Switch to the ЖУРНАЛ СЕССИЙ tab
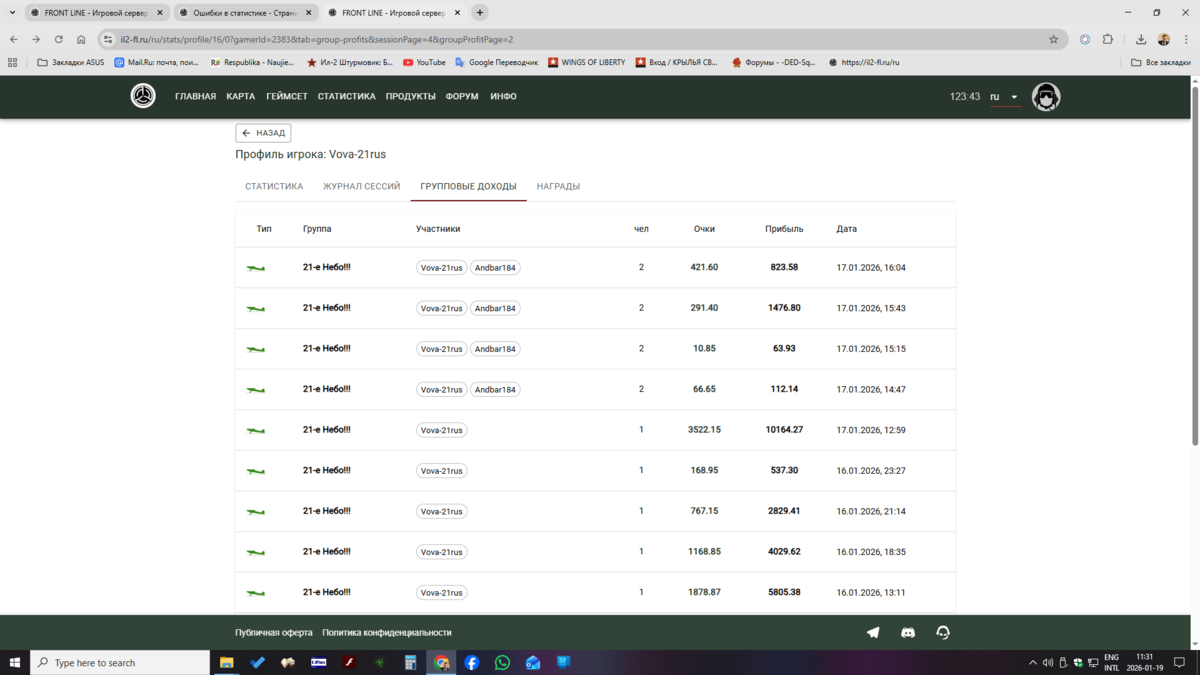Image resolution: width=1200 pixels, height=675 pixels. 361,186
